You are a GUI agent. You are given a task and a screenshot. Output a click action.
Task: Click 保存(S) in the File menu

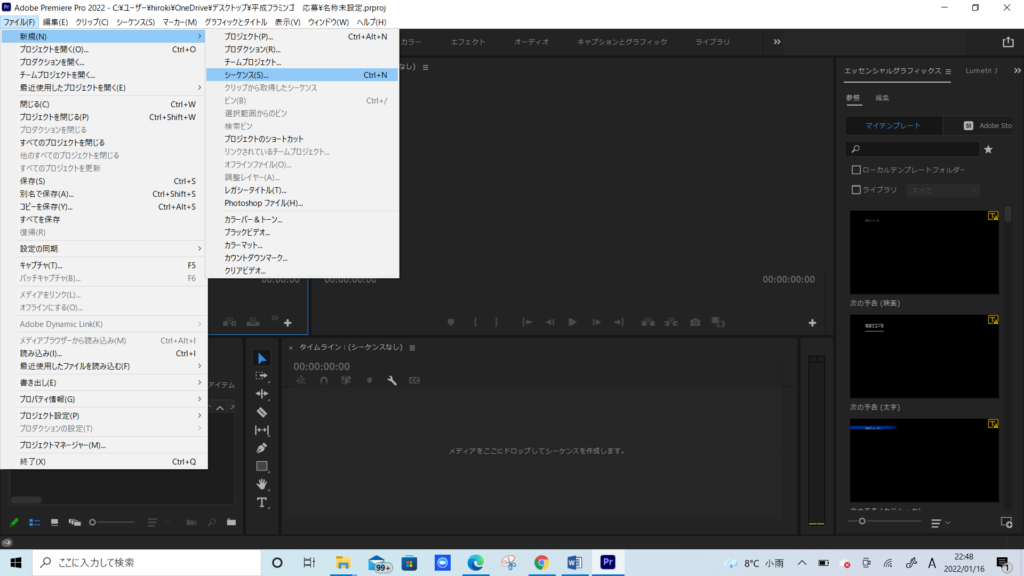point(104,181)
